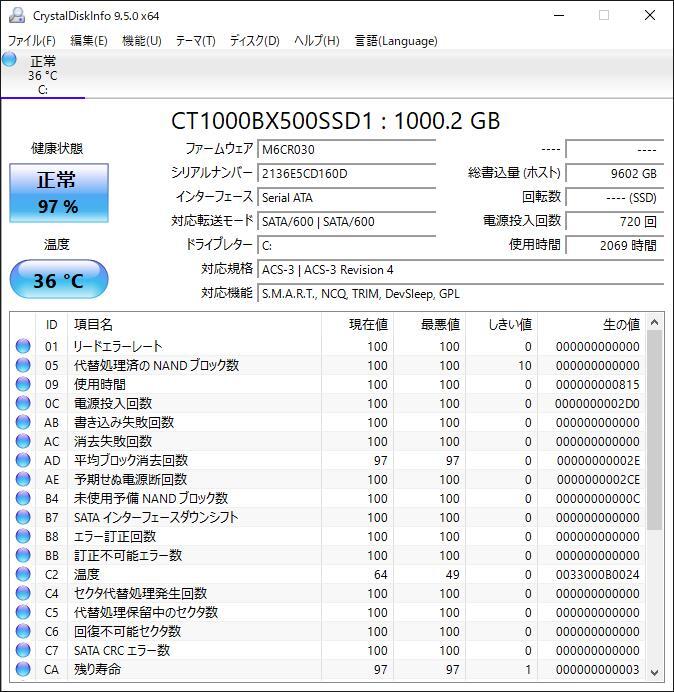
Task: Click the drive title CT1000BX500SSD1 : 1000.2 GB
Action: [x=335, y=121]
